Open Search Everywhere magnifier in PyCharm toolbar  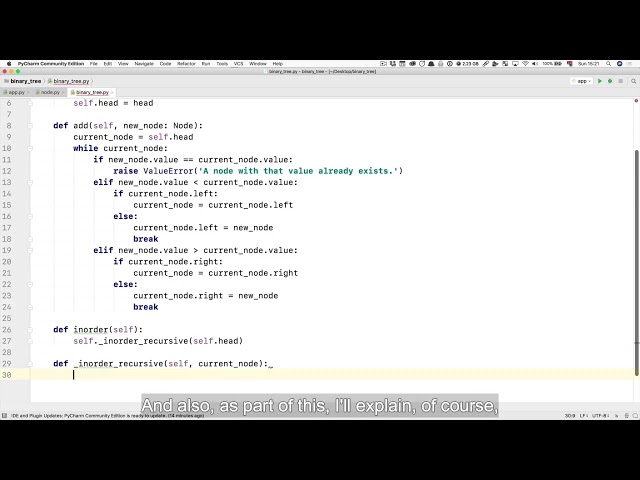633,81
